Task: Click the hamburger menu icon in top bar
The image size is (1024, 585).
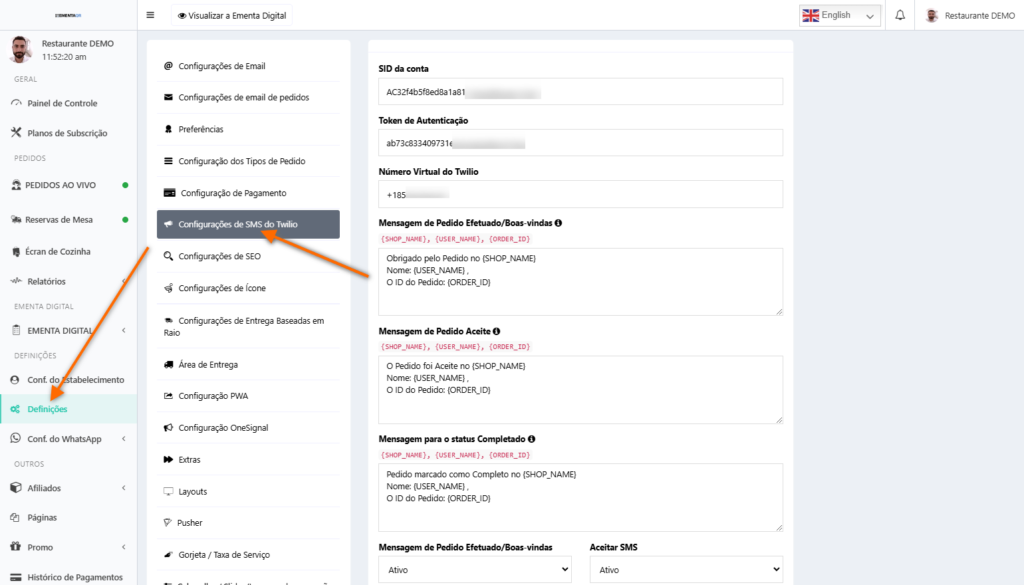Action: click(x=150, y=15)
